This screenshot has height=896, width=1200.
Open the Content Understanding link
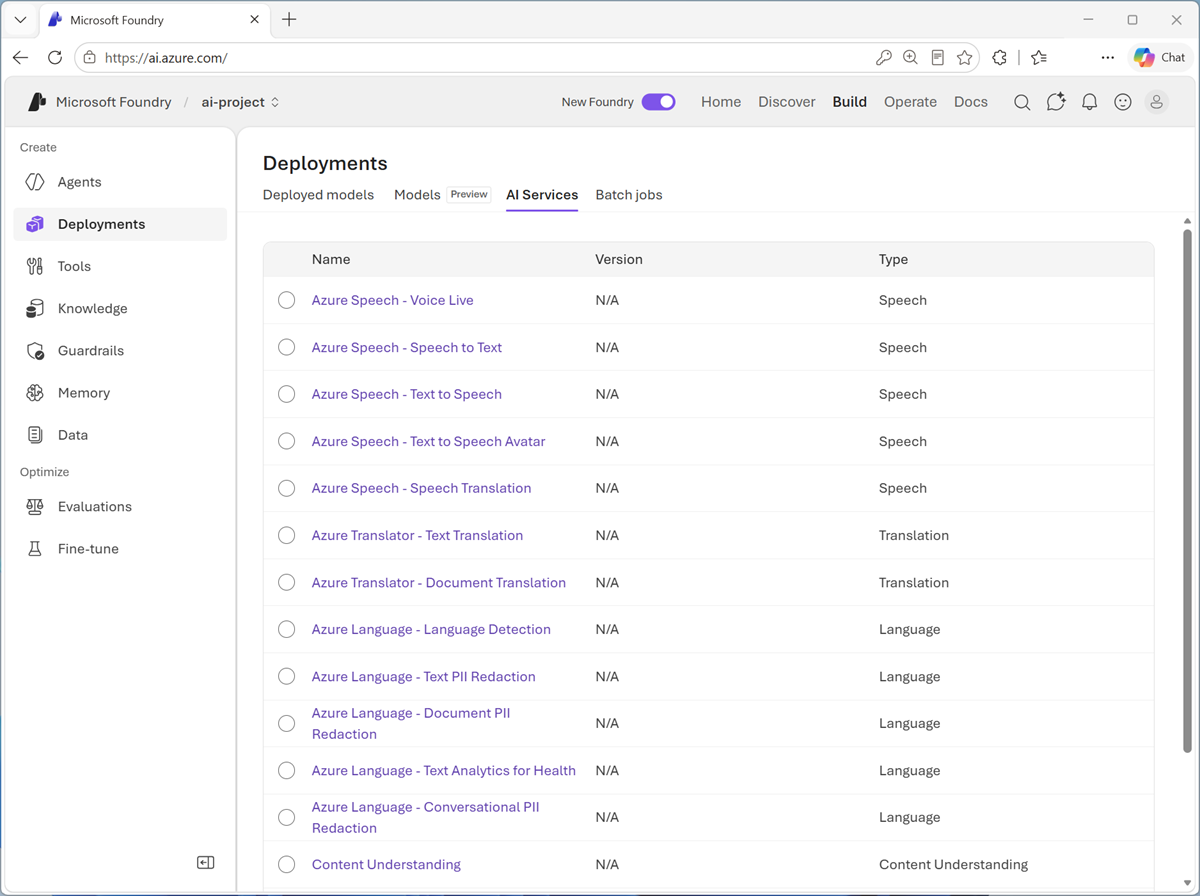tap(386, 864)
